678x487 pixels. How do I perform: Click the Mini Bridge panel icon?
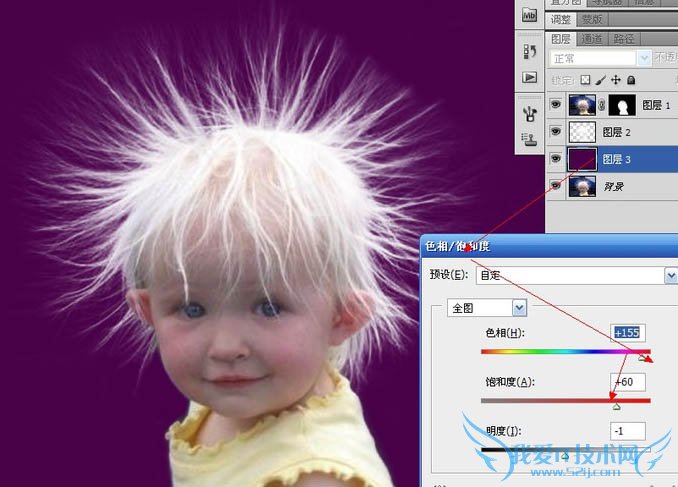[530, 16]
